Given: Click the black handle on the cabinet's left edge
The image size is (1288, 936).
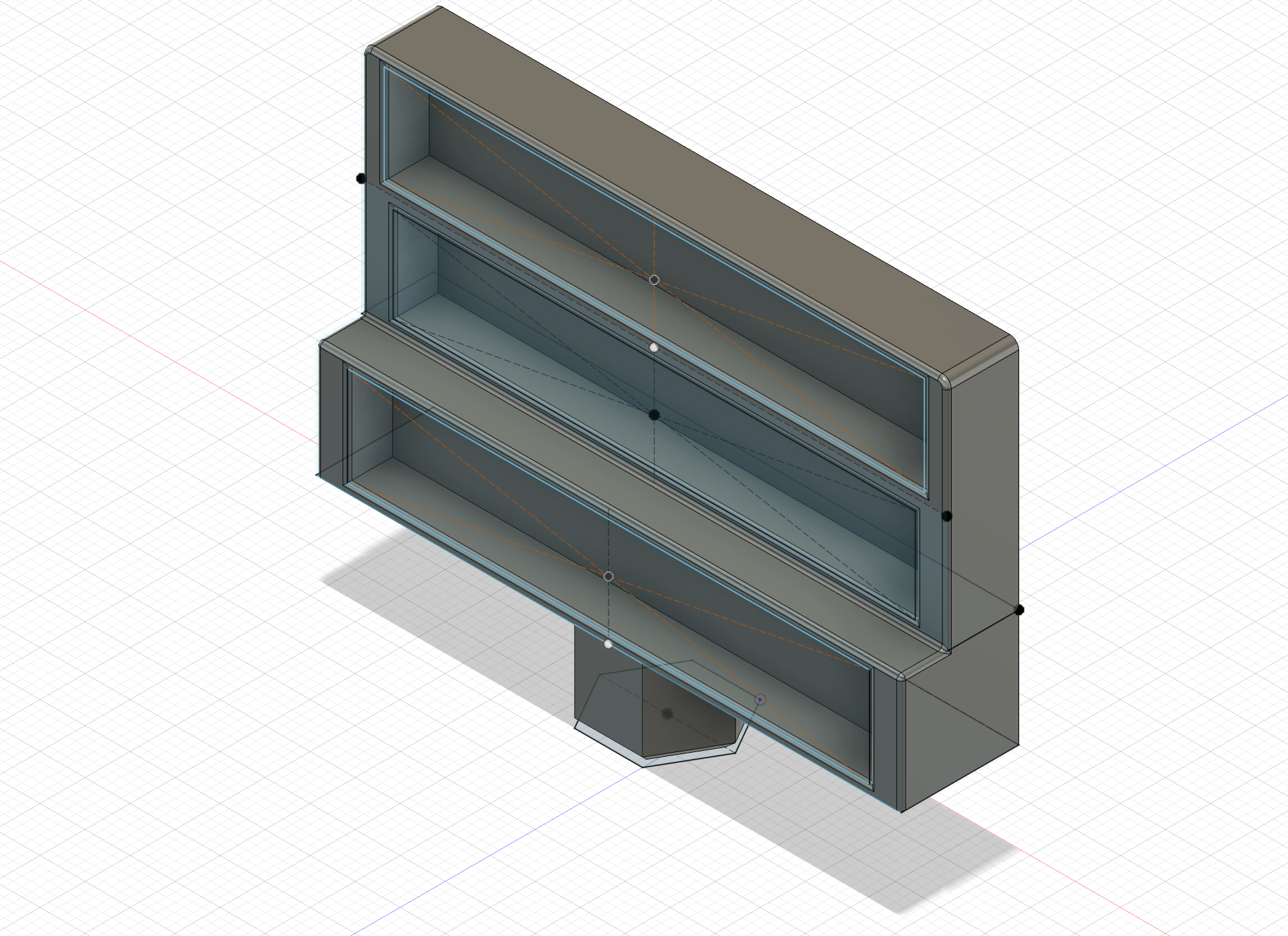Looking at the screenshot, I should coord(360,177).
